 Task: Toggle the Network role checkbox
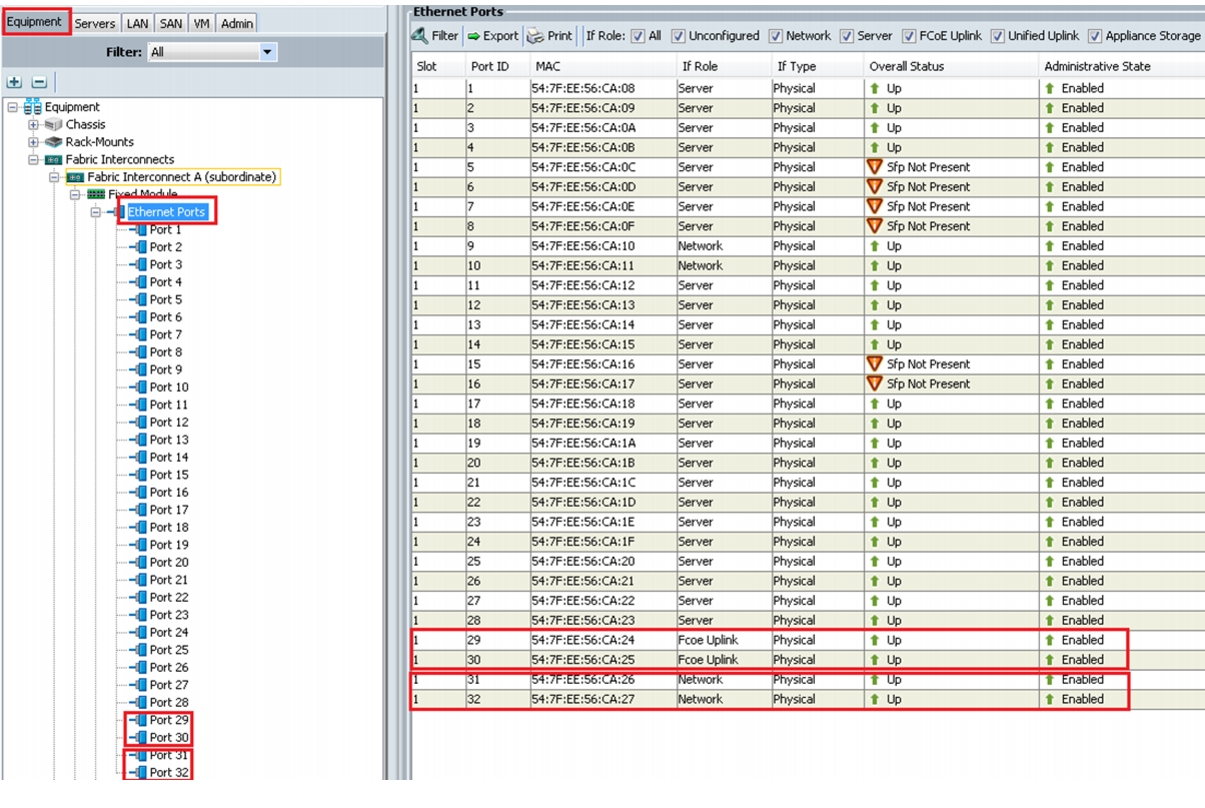pos(776,36)
